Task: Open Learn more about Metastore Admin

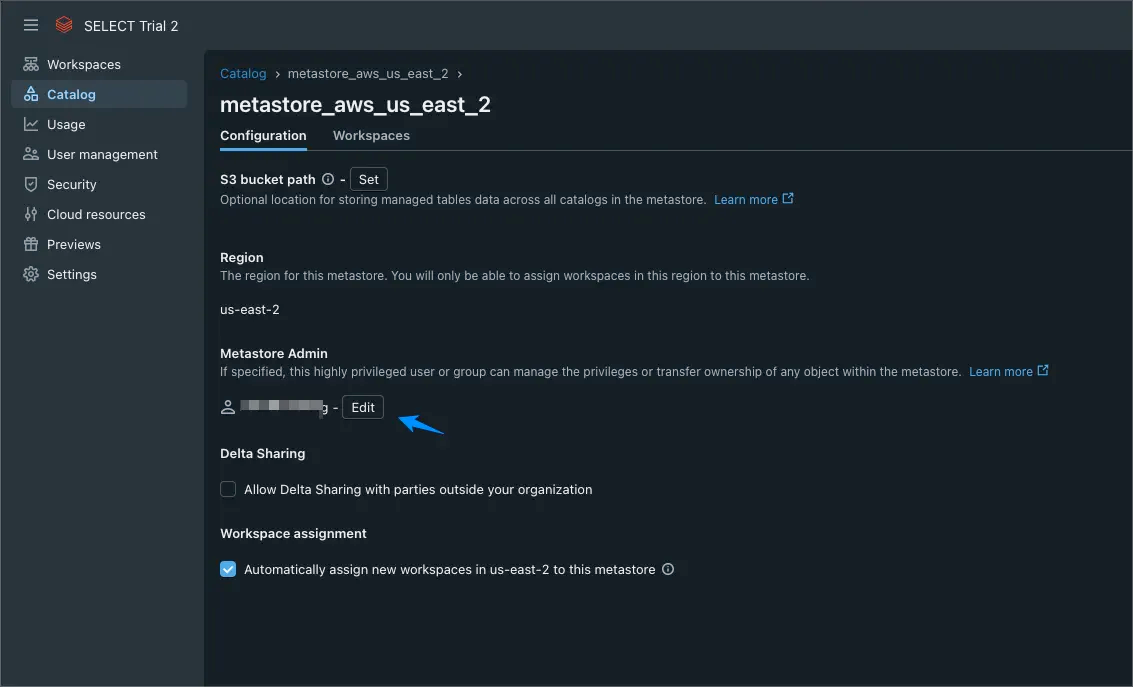Action: (x=1003, y=371)
